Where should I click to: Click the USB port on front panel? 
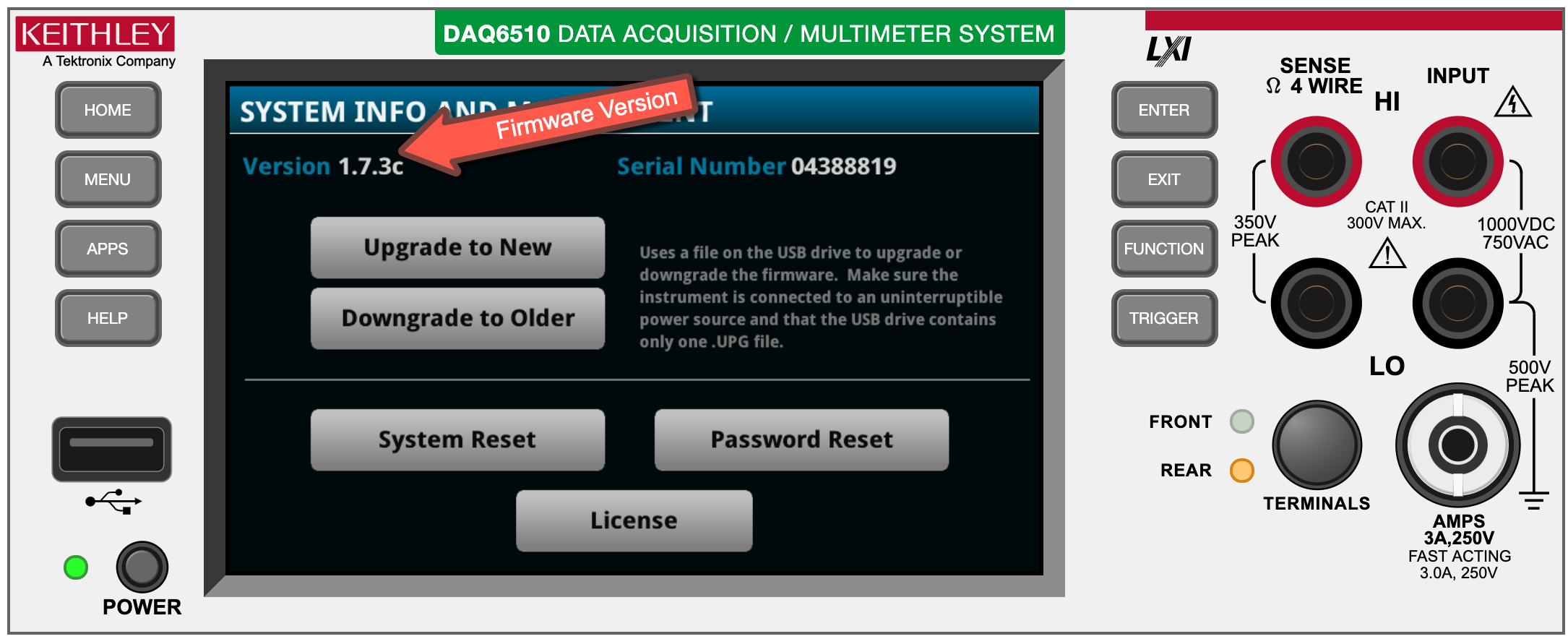click(111, 449)
